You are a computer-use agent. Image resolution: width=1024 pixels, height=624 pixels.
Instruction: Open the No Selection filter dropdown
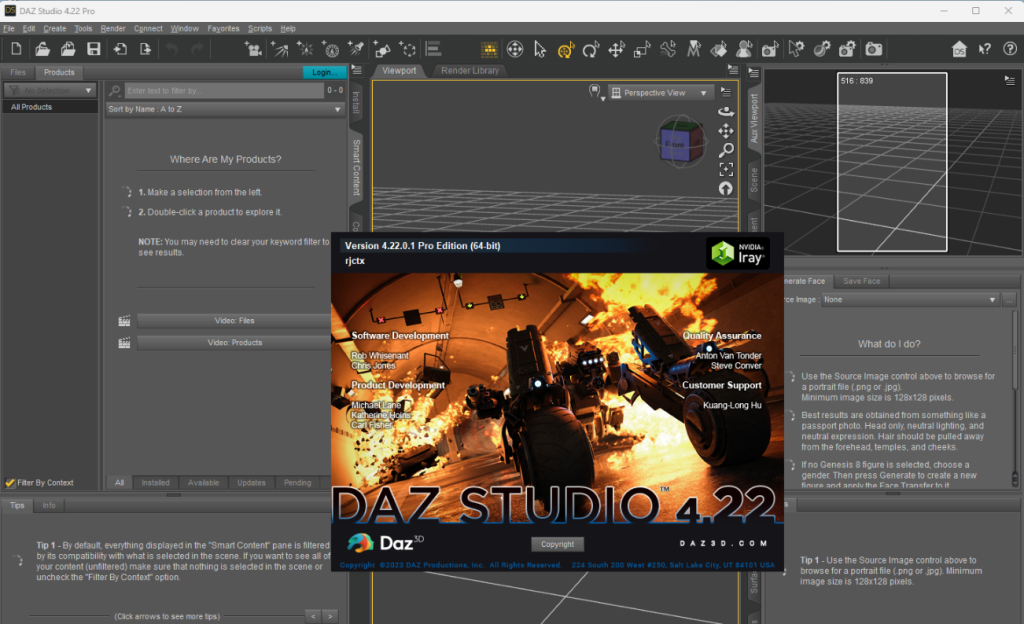[x=50, y=91]
